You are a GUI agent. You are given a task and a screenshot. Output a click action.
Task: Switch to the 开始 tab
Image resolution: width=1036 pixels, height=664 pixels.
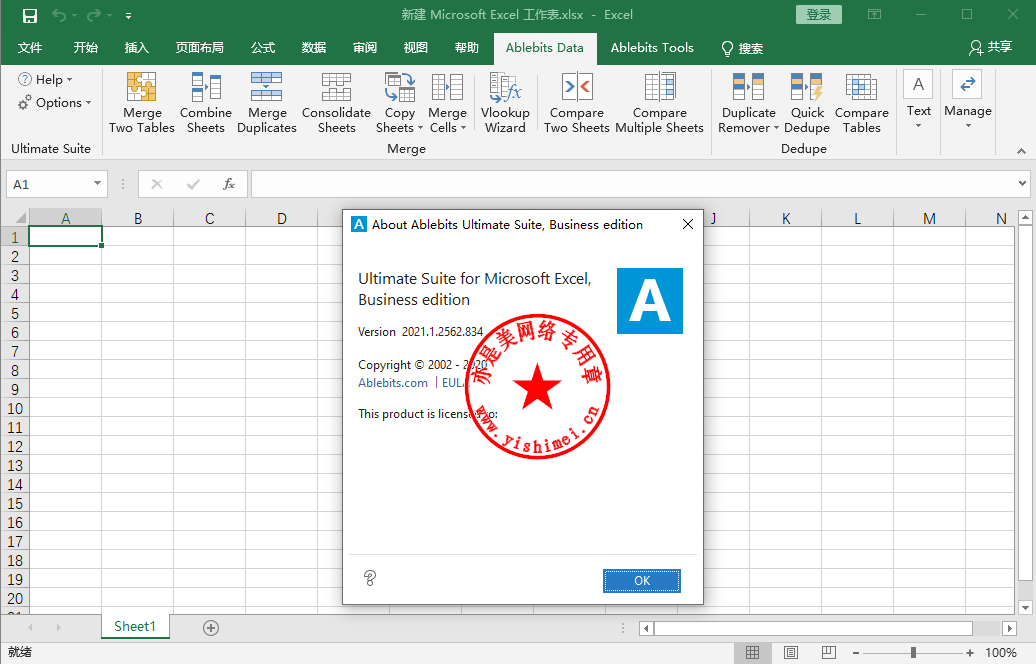[85, 48]
